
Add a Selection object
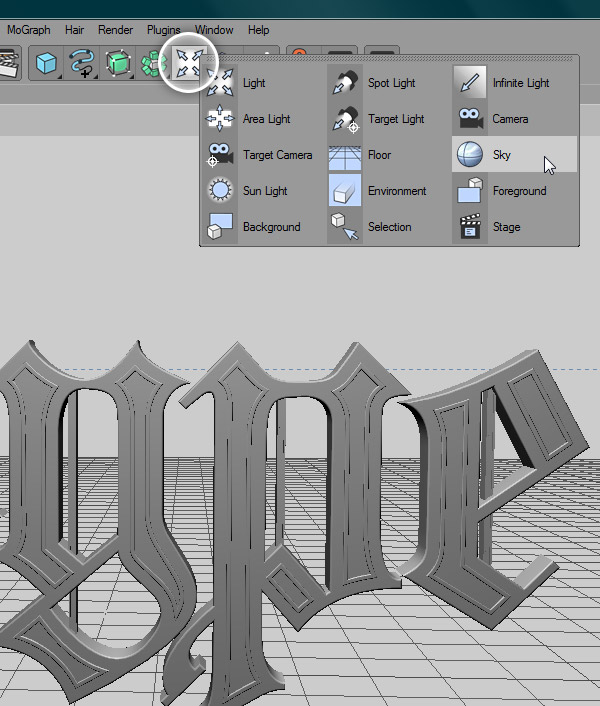[x=388, y=226]
